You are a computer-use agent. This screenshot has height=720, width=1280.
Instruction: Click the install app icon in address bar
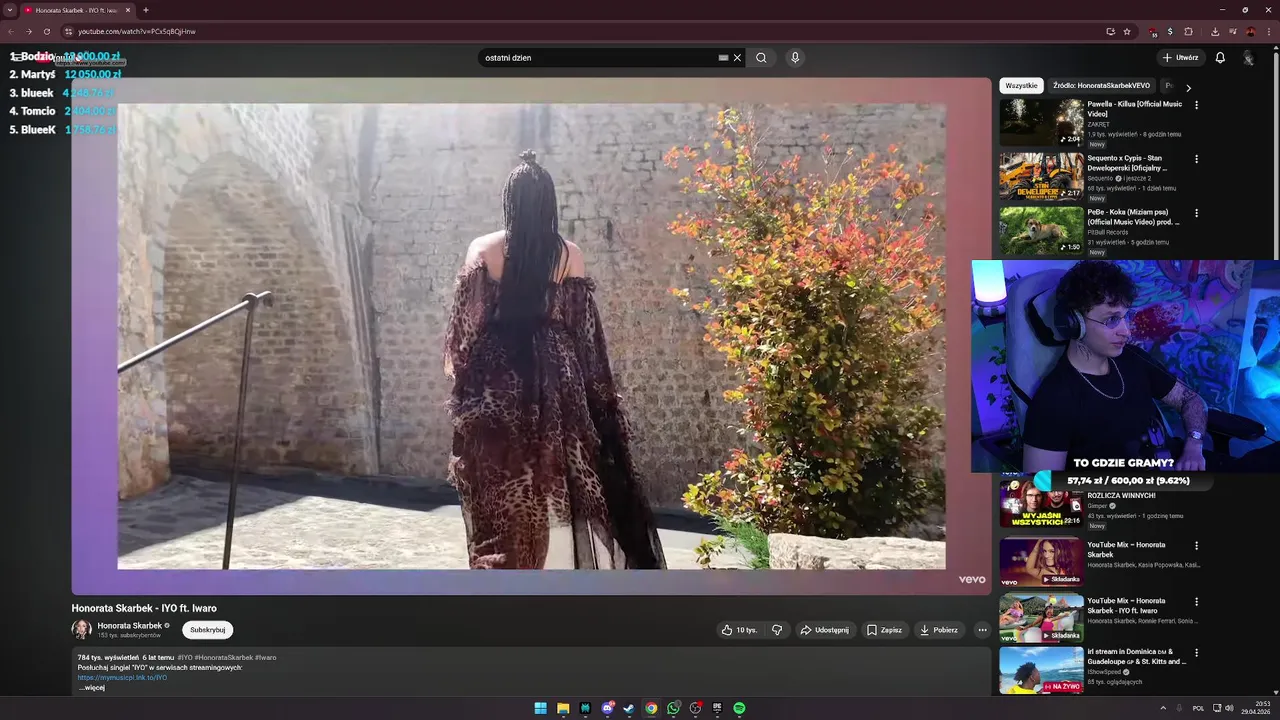1110,31
